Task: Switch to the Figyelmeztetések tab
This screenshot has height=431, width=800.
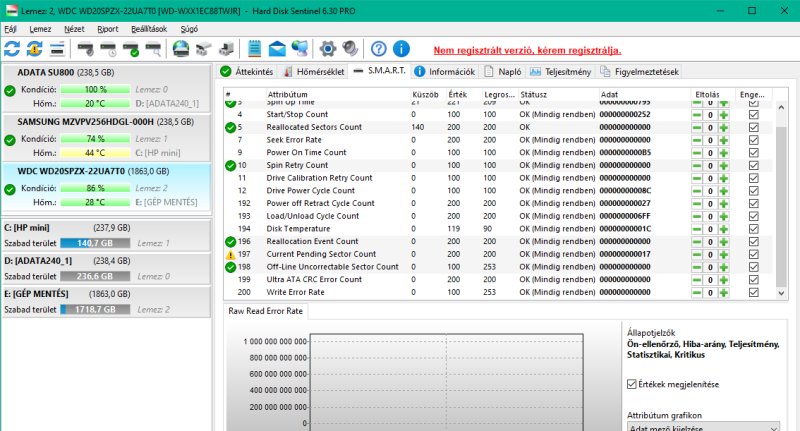Action: pos(640,71)
